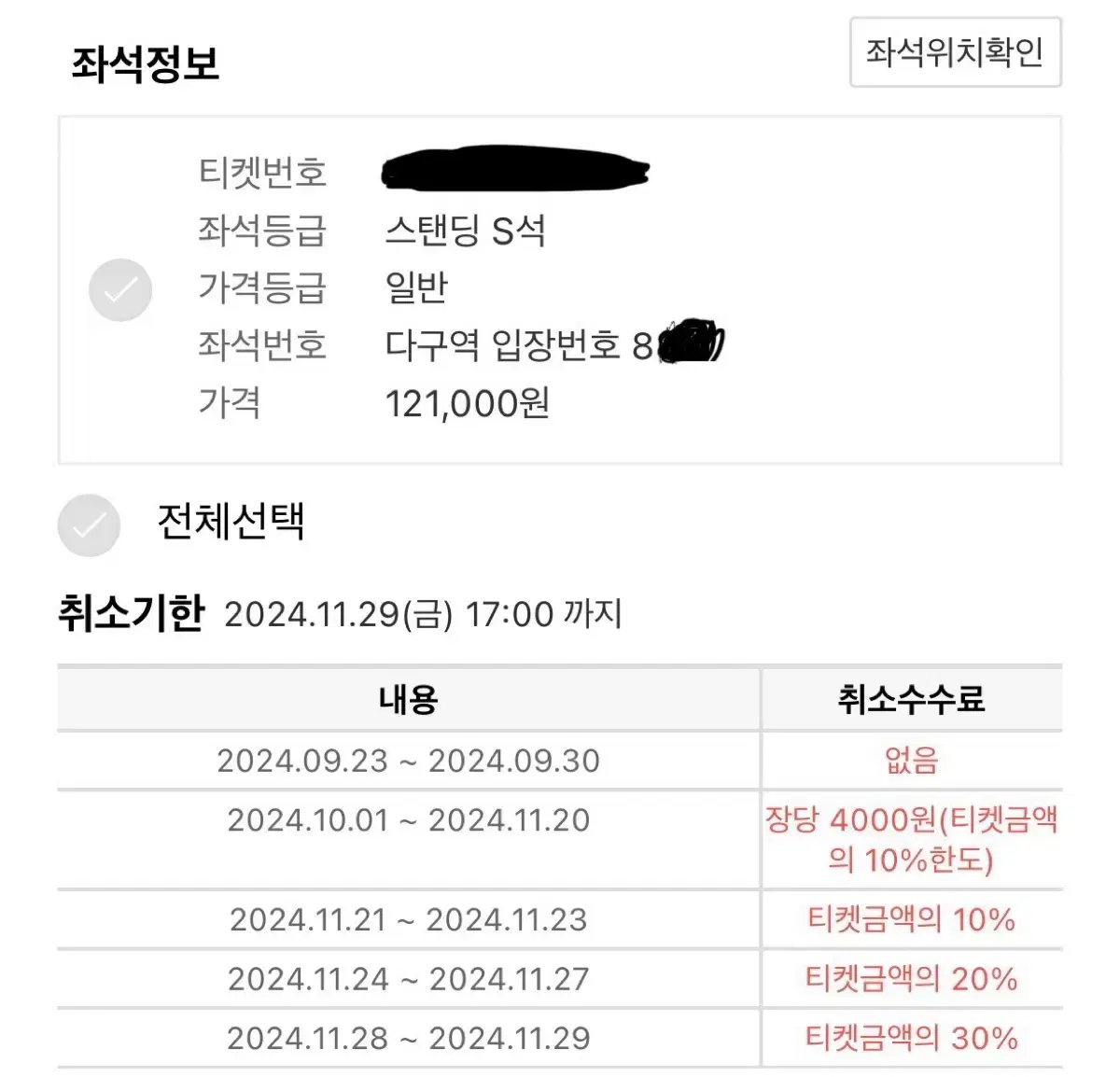Toggle the ticket selection checkmark circle
The width and height of the screenshot is (1120, 1077).
(x=120, y=290)
